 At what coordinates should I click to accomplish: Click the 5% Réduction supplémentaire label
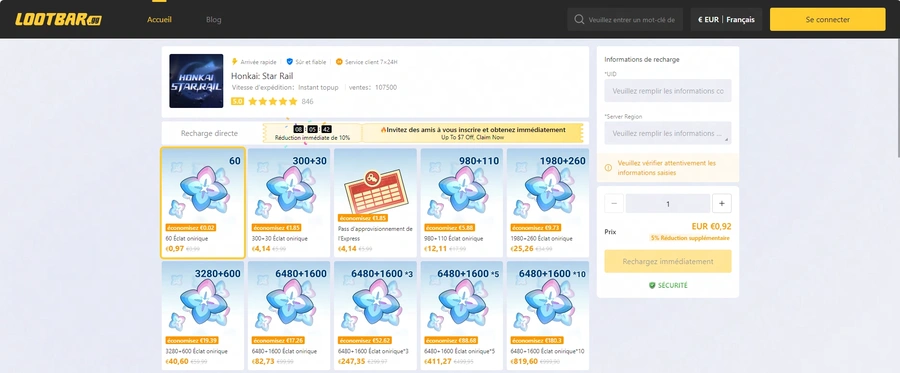click(x=690, y=238)
